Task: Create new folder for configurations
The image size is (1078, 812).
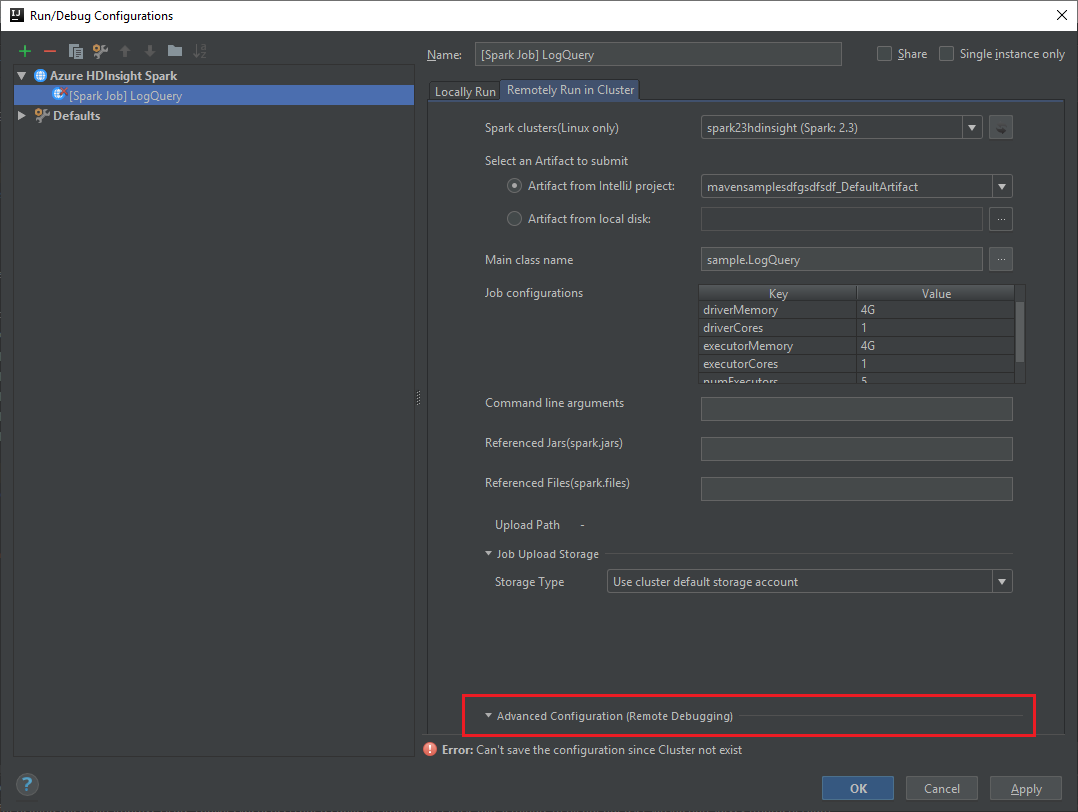Action: coord(174,51)
